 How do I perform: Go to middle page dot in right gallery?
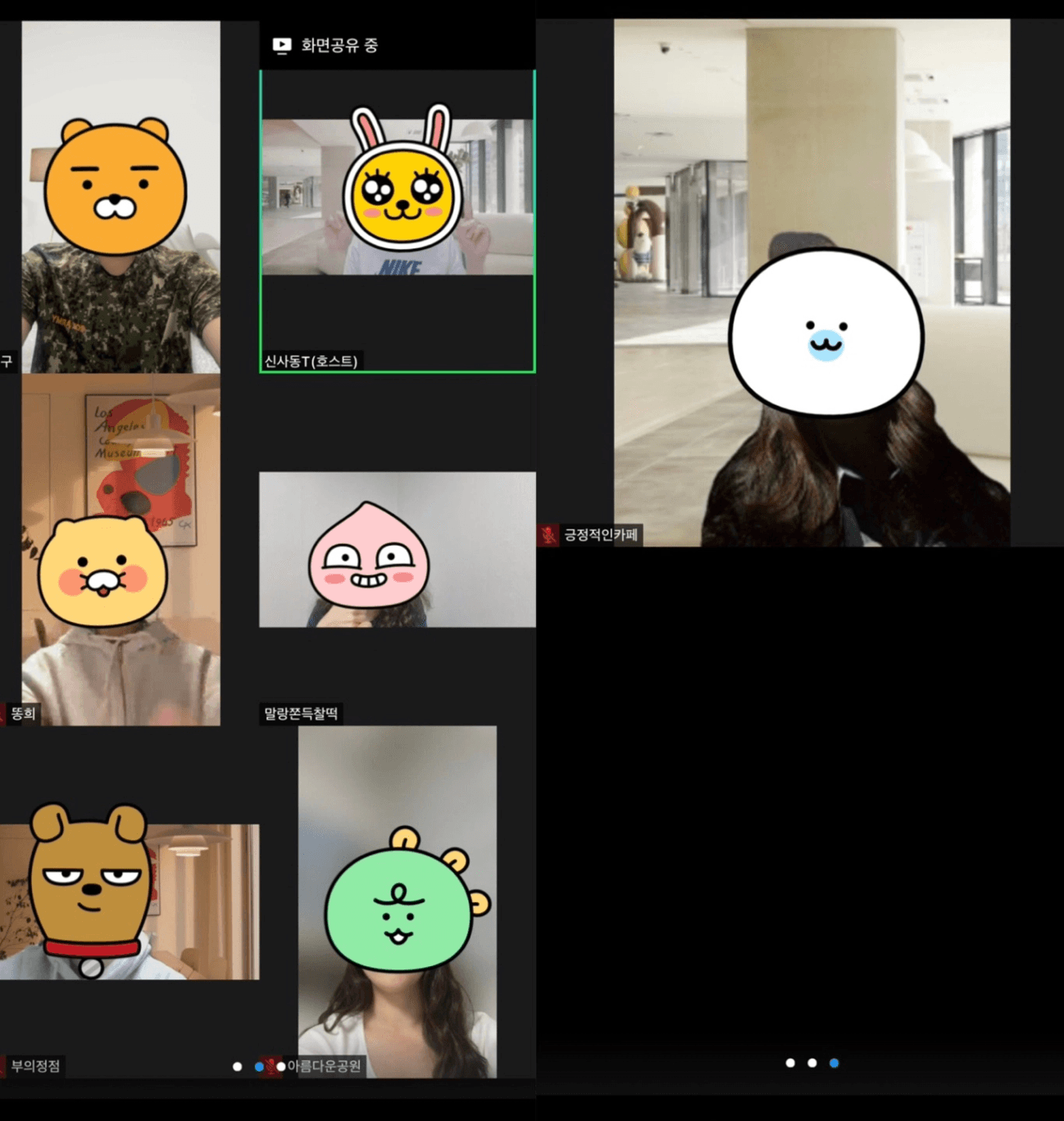click(x=812, y=1063)
